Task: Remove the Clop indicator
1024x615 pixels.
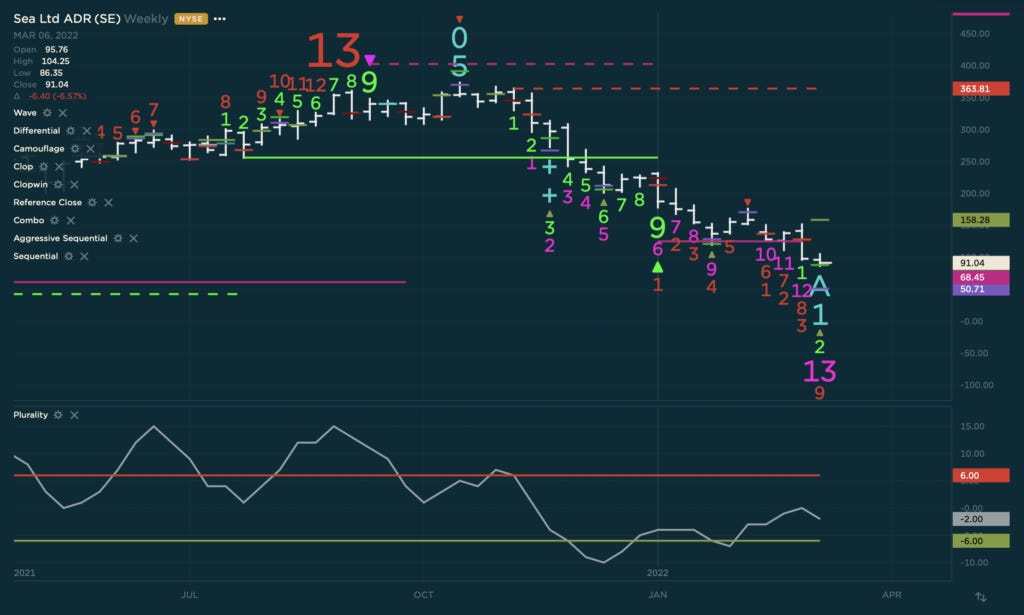Action: tap(59, 166)
